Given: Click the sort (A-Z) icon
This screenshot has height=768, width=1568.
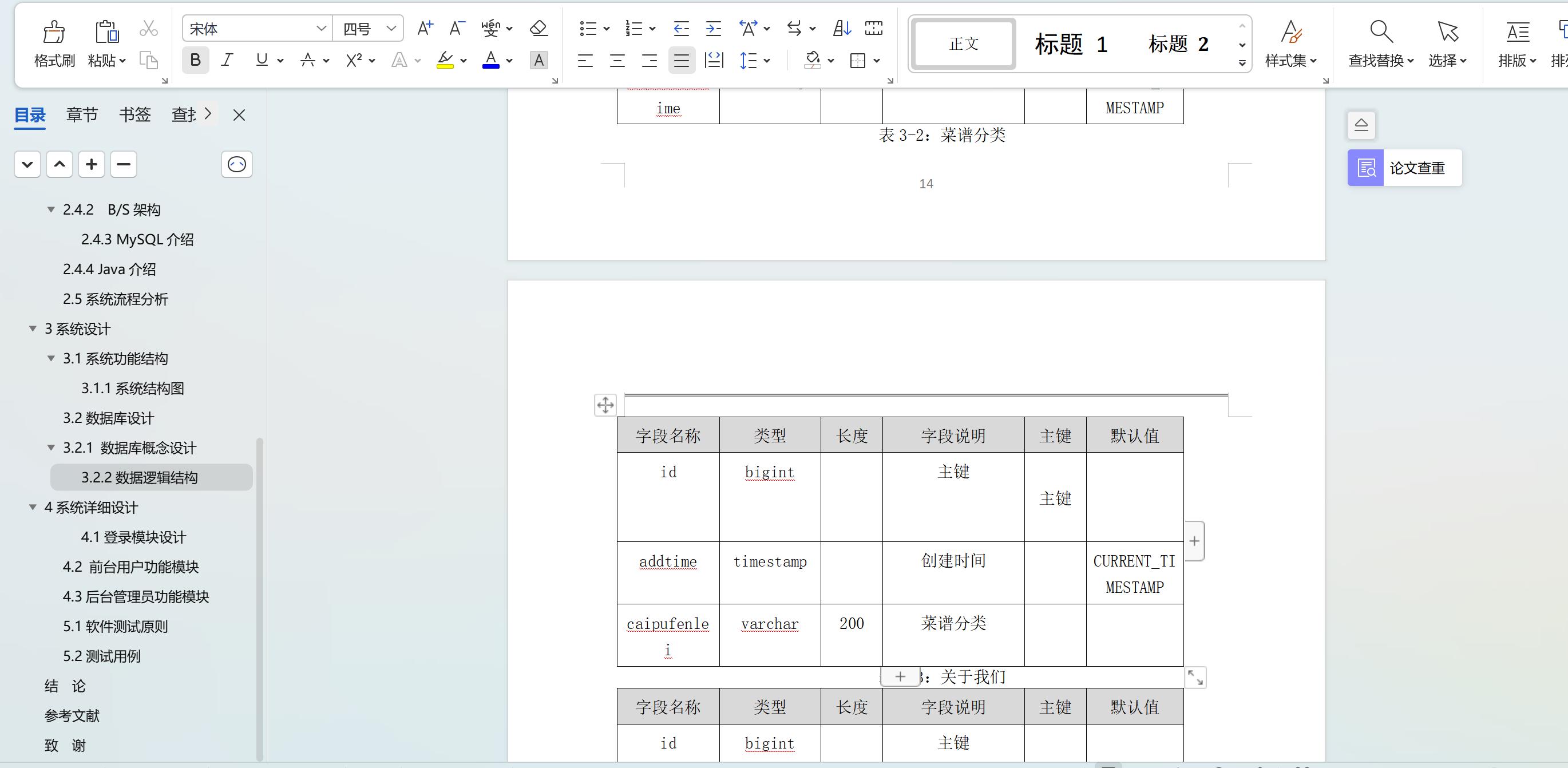Looking at the screenshot, I should point(841,29).
